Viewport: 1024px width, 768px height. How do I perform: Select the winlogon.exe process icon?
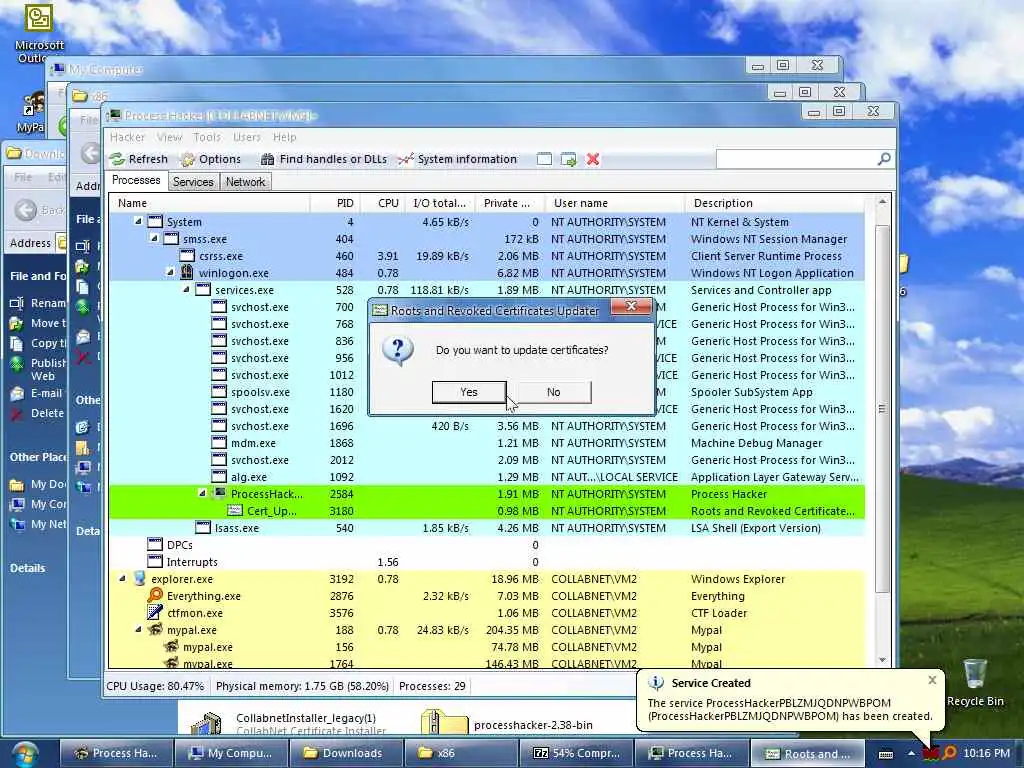187,272
